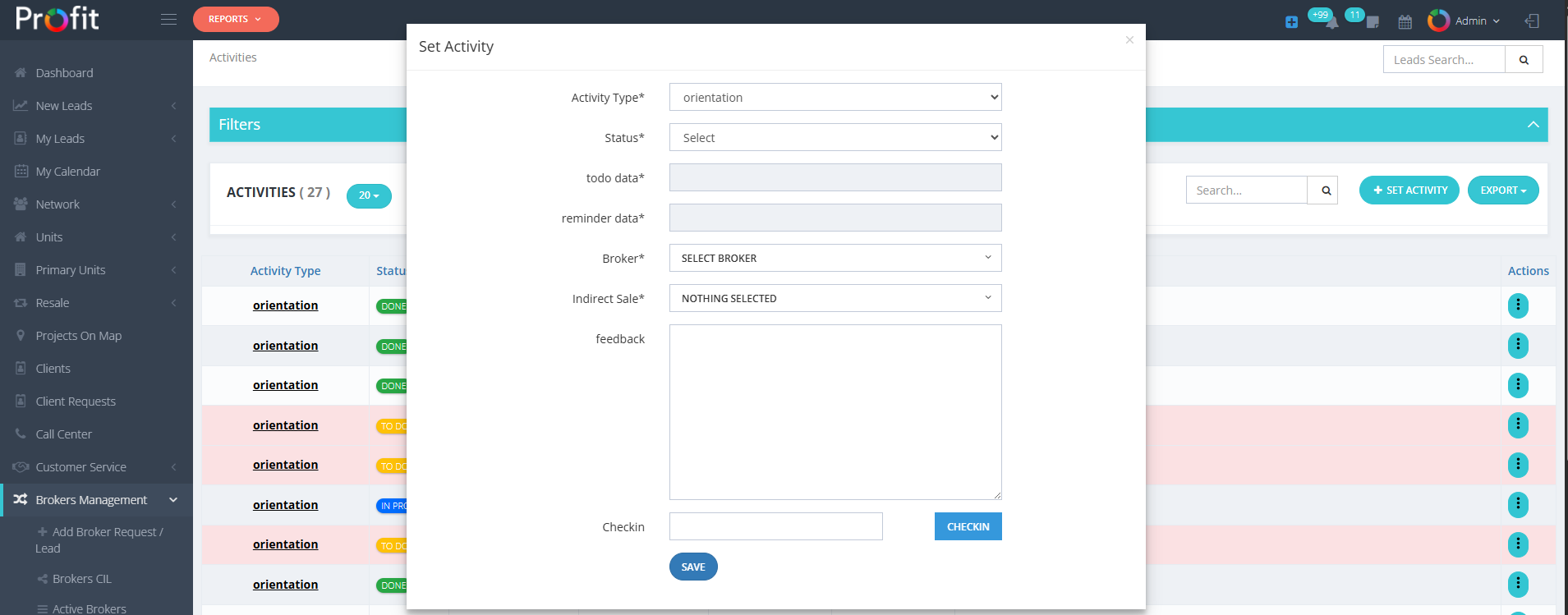Viewport: 1568px width, 615px height.
Task: Open actions menu for first orientation row
Action: click(1518, 305)
